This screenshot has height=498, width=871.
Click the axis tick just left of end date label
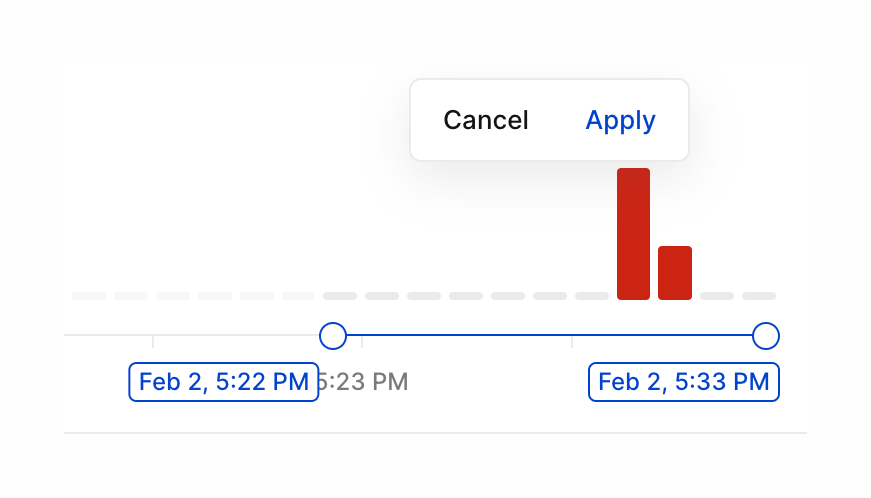572,342
